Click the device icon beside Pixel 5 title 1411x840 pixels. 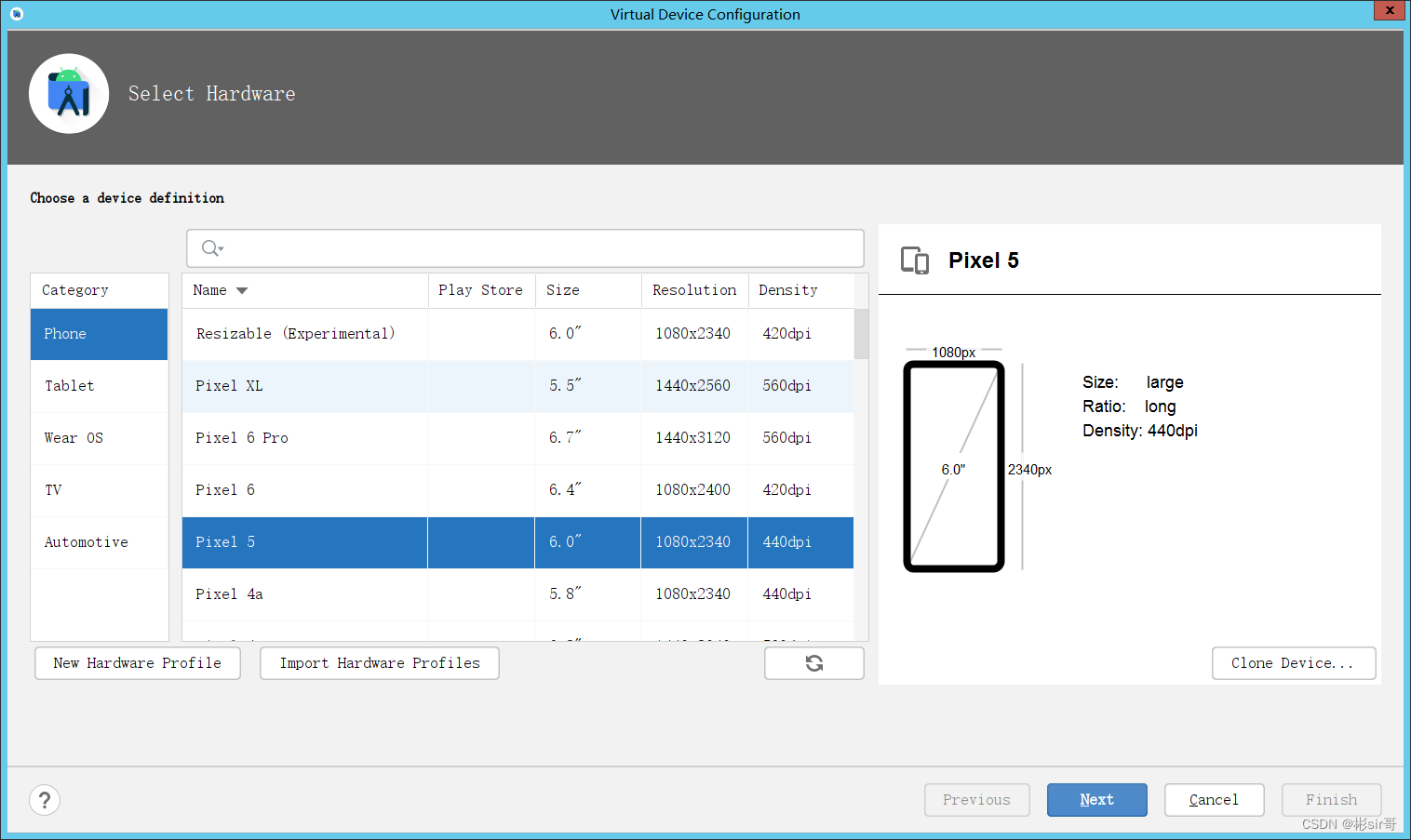coord(915,260)
